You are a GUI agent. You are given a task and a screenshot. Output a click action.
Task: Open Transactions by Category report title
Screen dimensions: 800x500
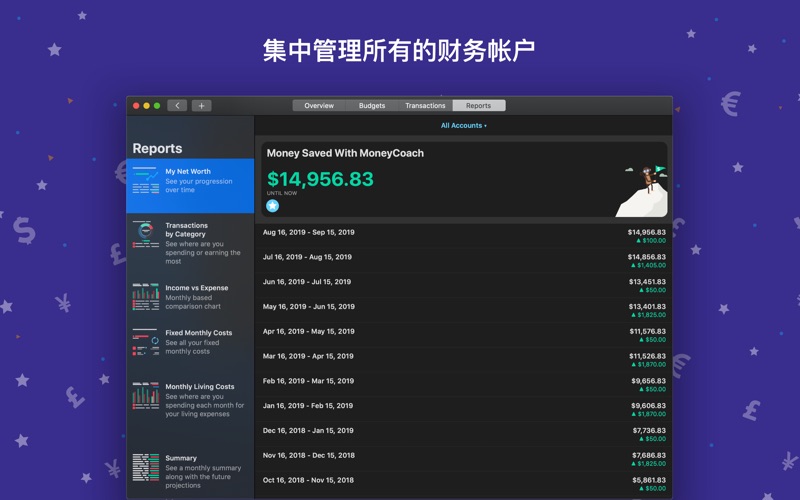(x=186, y=230)
